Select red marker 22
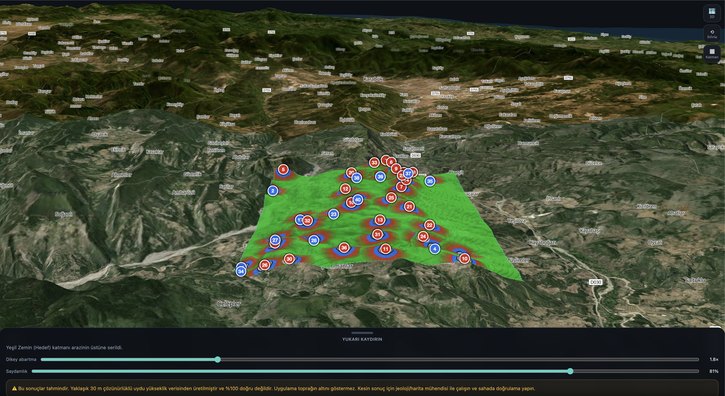The image size is (725, 396). point(430,225)
